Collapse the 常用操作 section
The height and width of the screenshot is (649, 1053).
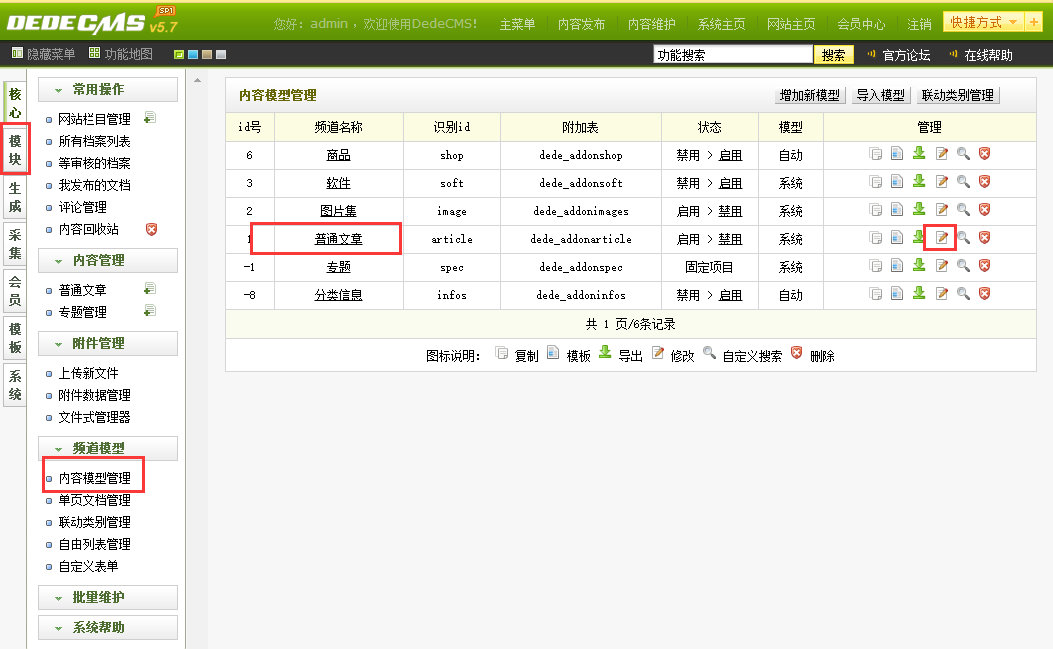108,89
